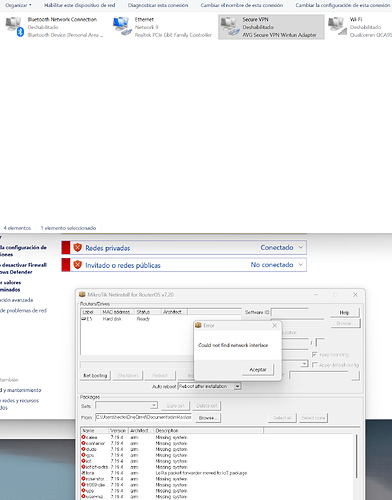The height and width of the screenshot is (500, 392).
Task: Click the E:\ hard disk drive icon
Action: pyautogui.click(x=83, y=319)
